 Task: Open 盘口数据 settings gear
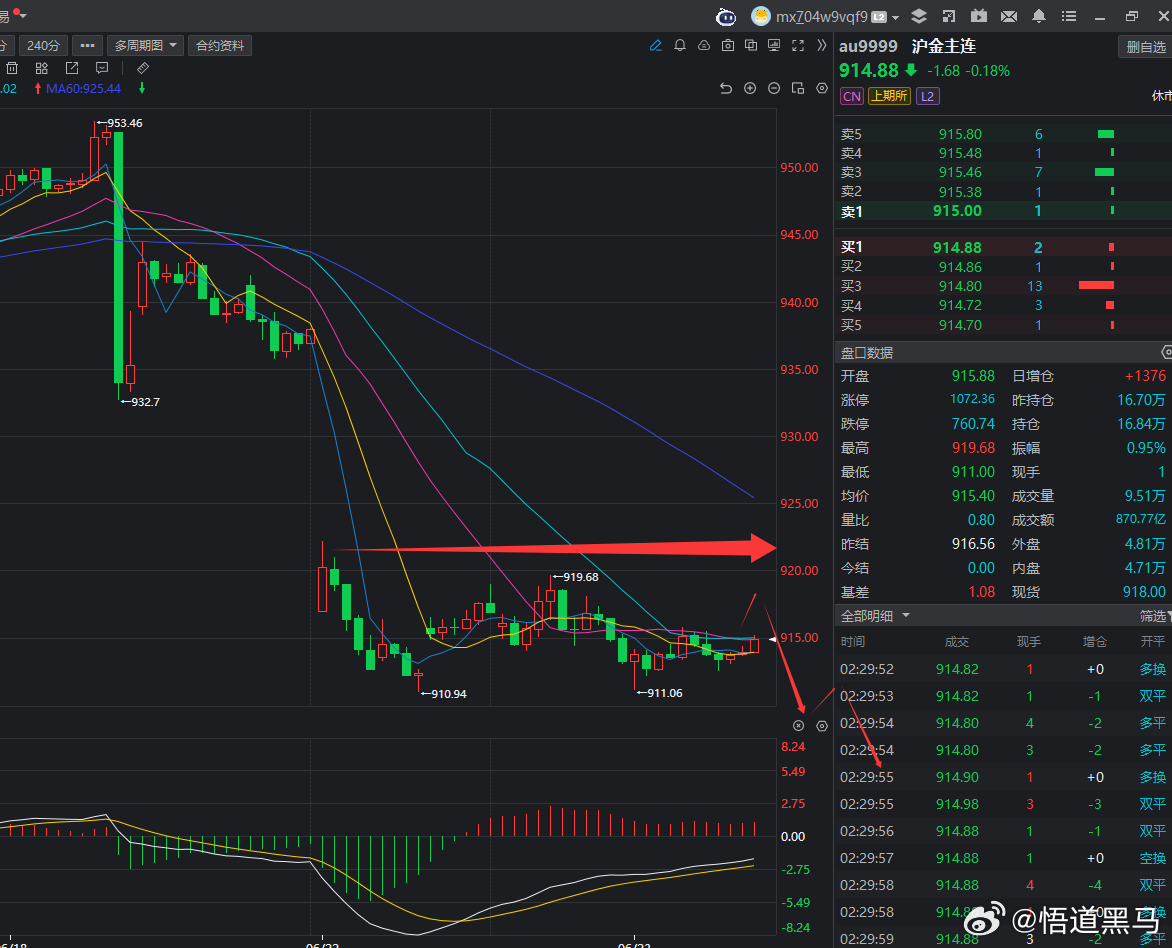point(1166,352)
